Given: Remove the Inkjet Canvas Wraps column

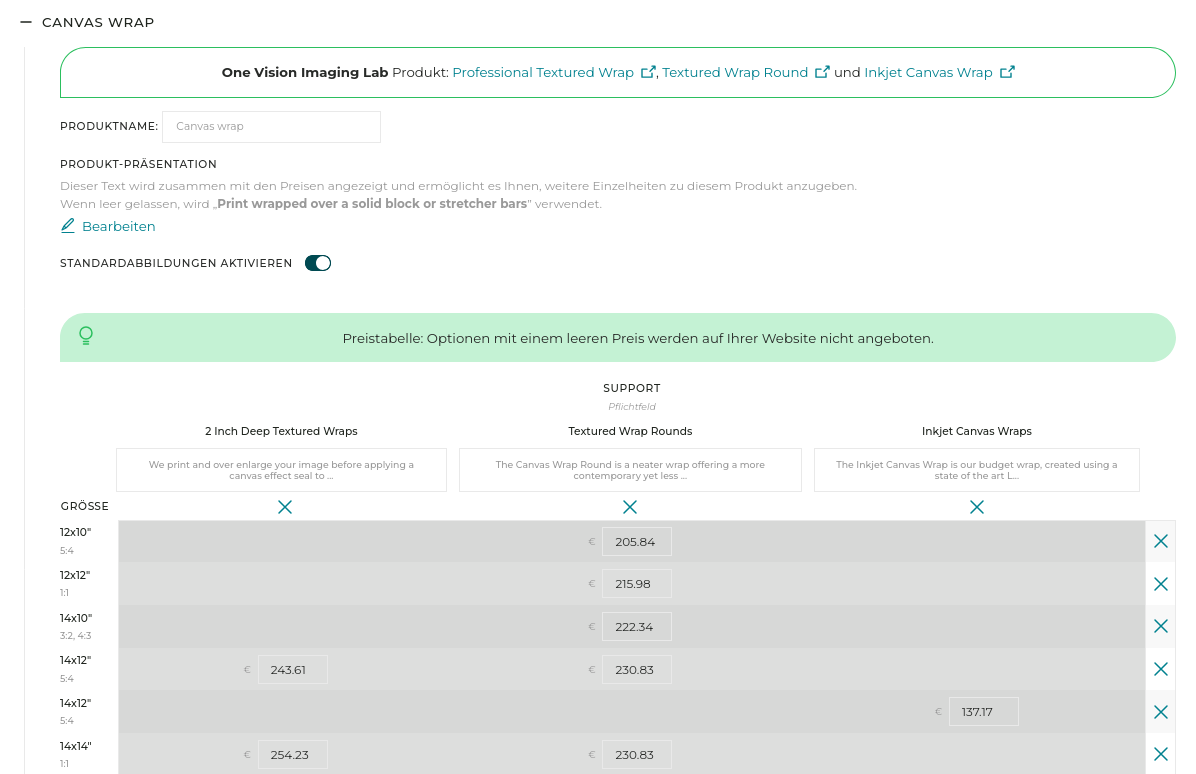Looking at the screenshot, I should pyautogui.click(x=977, y=507).
